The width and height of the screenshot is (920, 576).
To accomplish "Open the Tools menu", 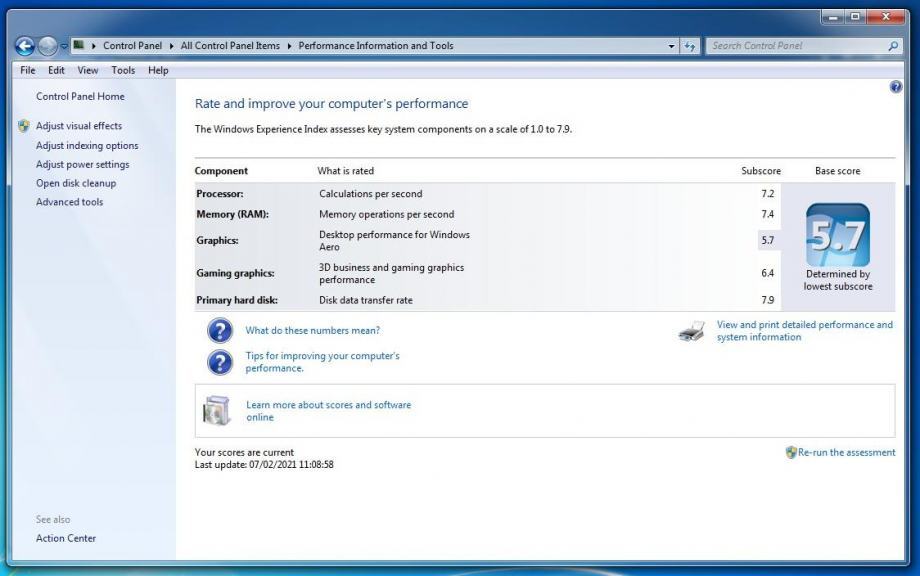I will coord(123,70).
